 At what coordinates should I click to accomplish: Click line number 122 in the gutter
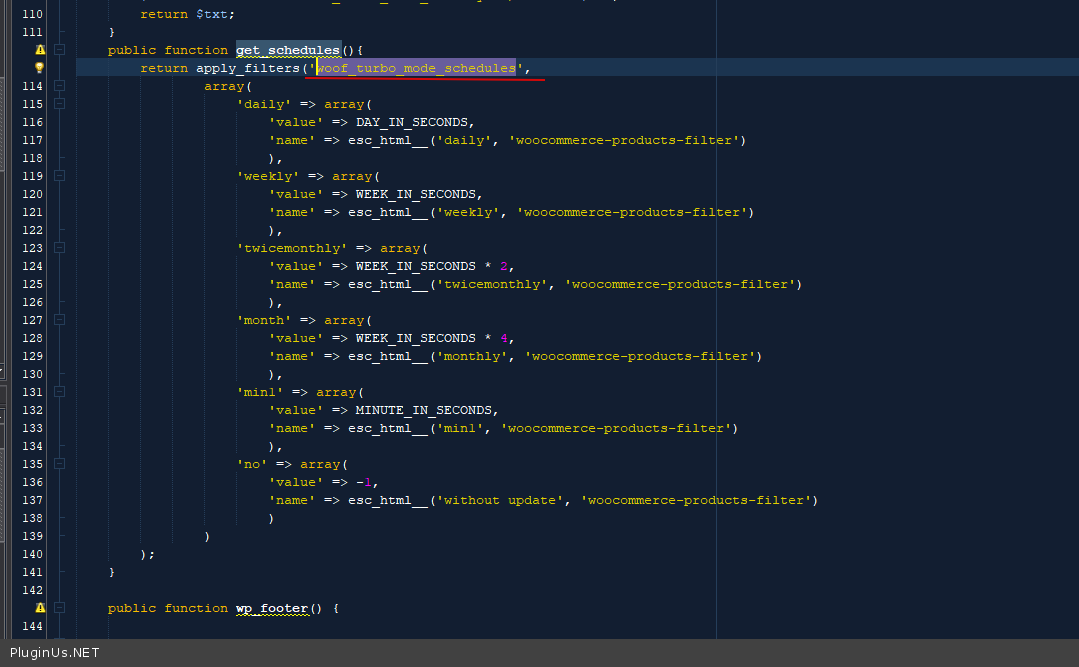click(32, 231)
